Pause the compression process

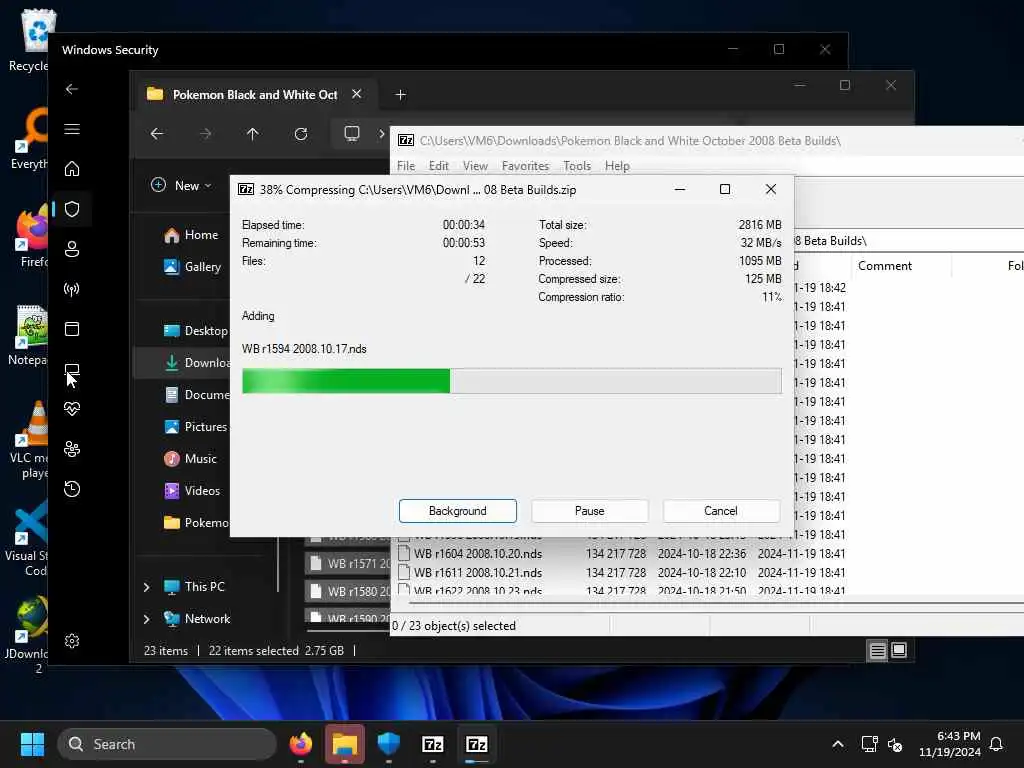pyautogui.click(x=589, y=511)
